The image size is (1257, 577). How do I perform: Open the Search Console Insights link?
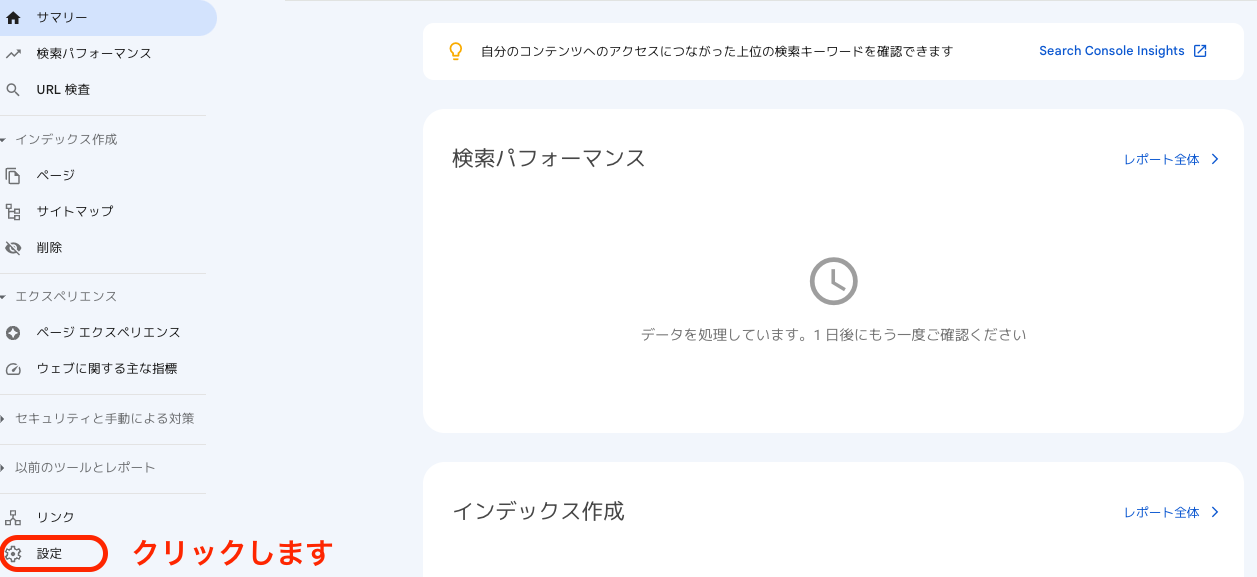click(1112, 51)
